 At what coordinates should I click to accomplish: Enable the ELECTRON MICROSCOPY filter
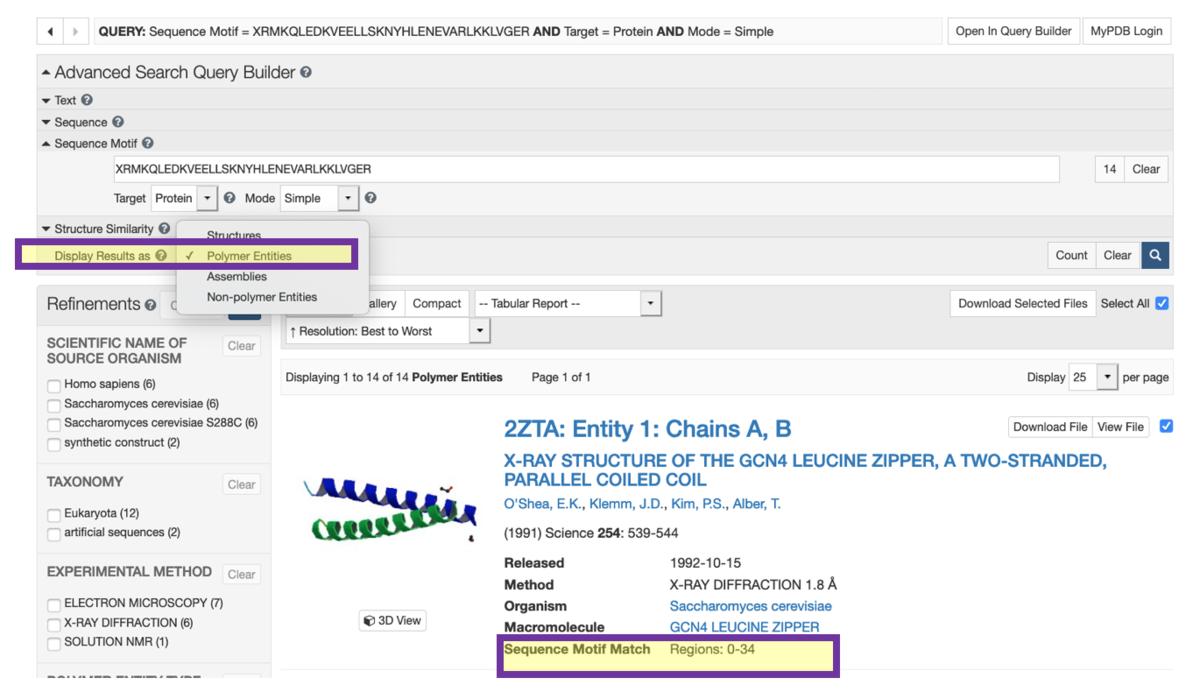(54, 604)
